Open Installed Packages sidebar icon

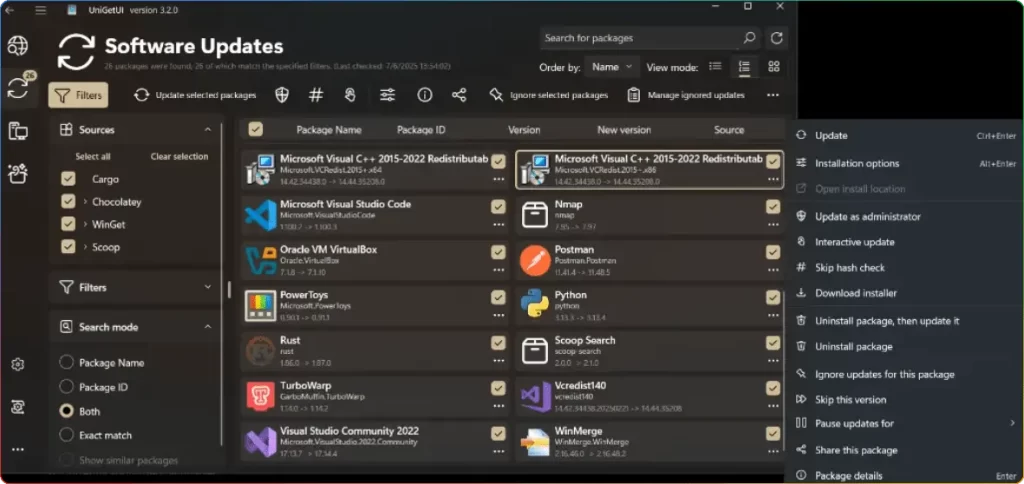18,131
